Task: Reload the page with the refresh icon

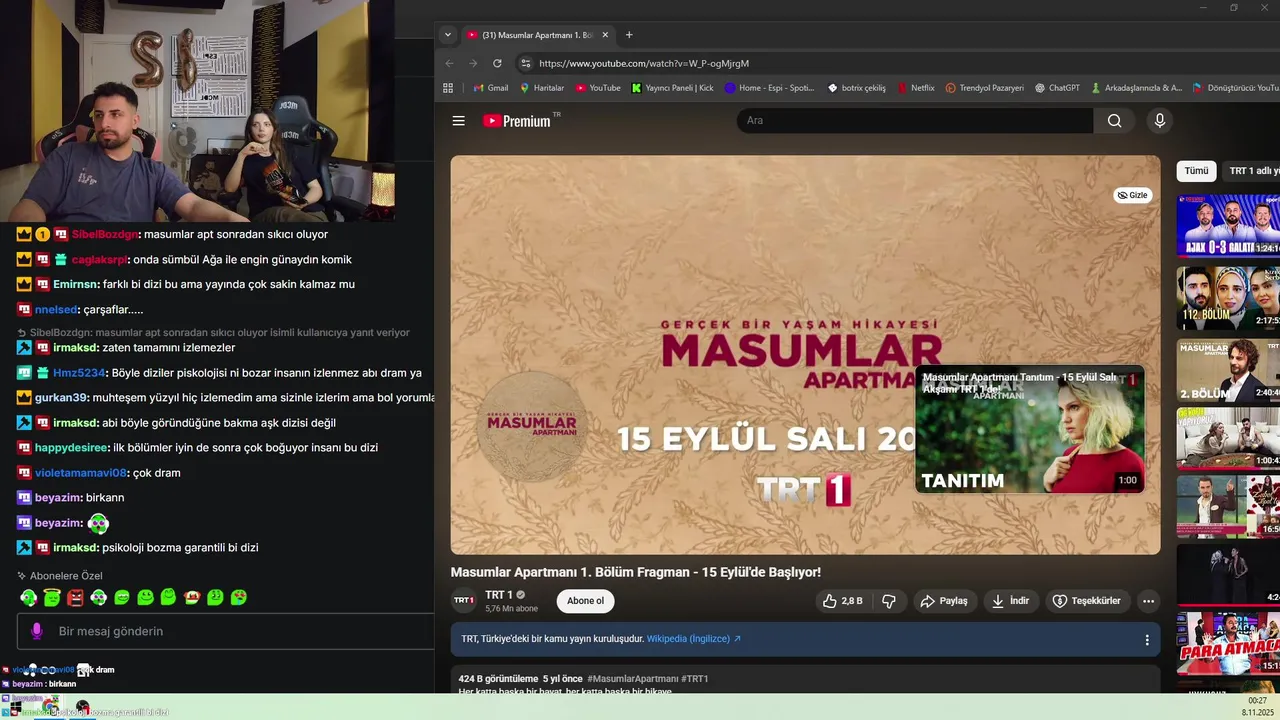Action: click(497, 63)
